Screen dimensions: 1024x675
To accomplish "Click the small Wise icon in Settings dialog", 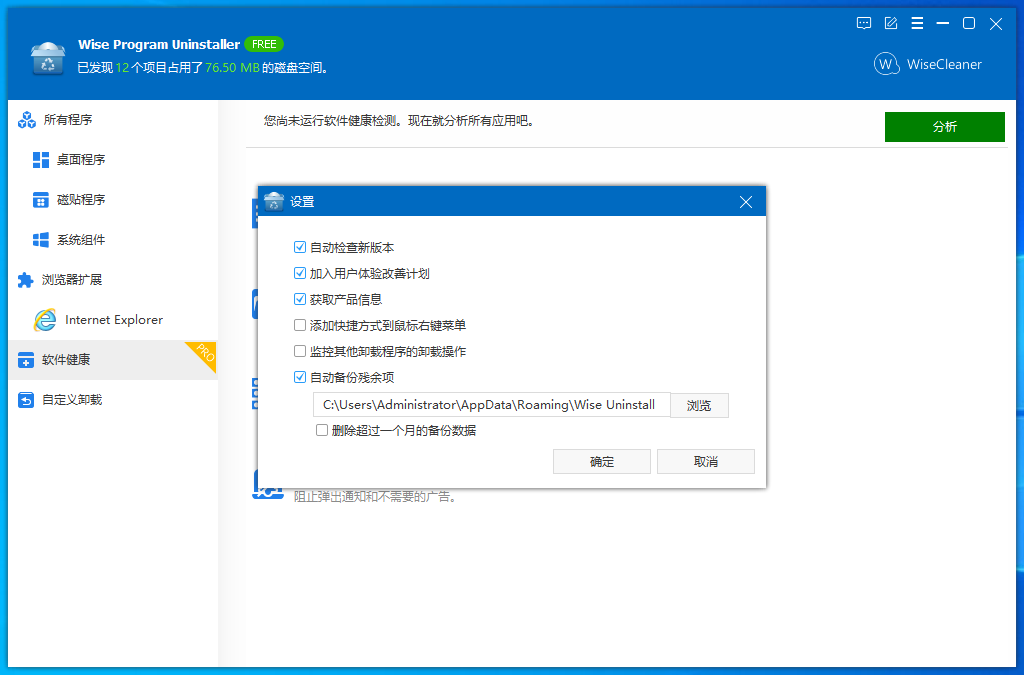I will [273, 201].
